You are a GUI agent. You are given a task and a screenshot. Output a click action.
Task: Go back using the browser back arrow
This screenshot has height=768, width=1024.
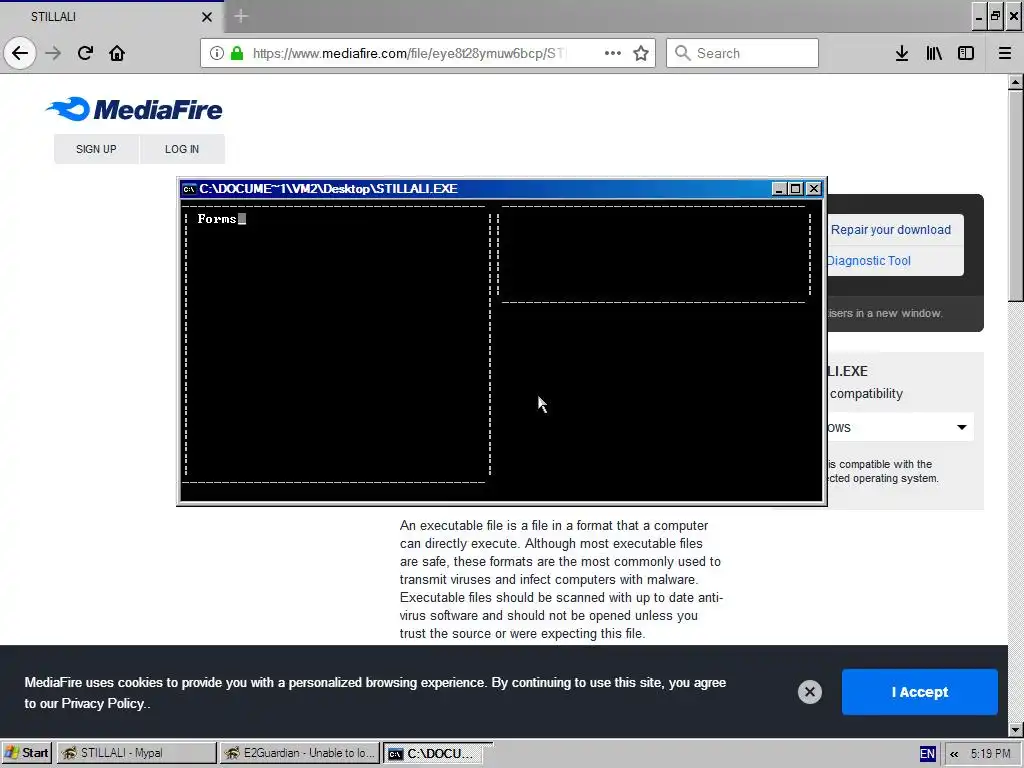pyautogui.click(x=20, y=53)
